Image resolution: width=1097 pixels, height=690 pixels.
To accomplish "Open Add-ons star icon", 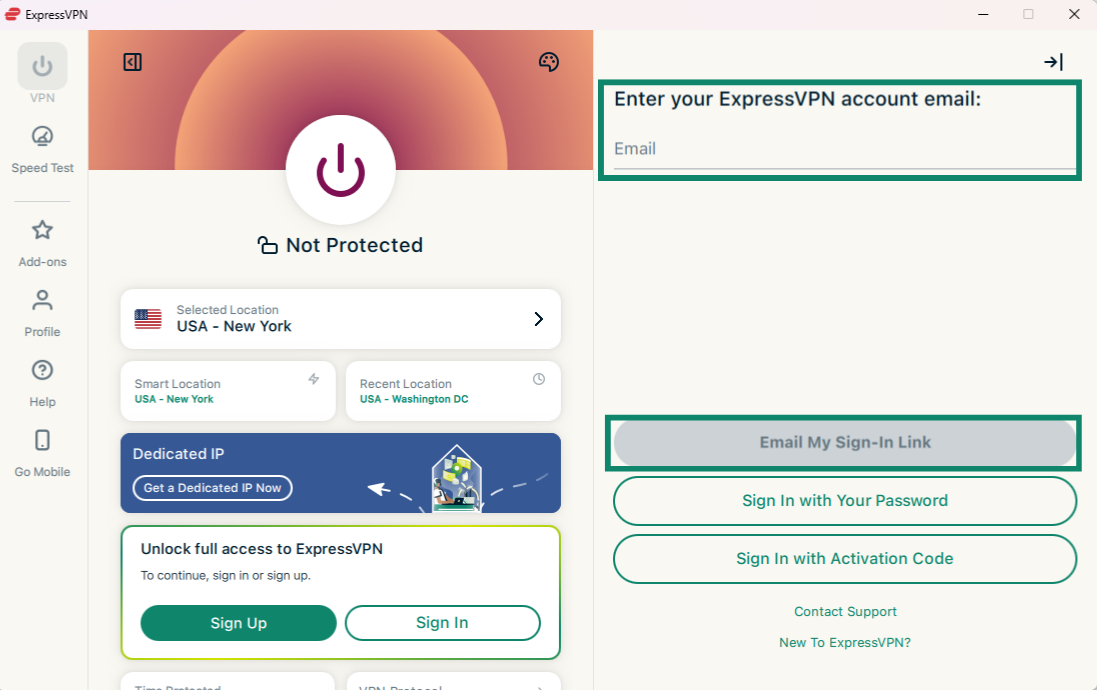I will [x=42, y=231].
